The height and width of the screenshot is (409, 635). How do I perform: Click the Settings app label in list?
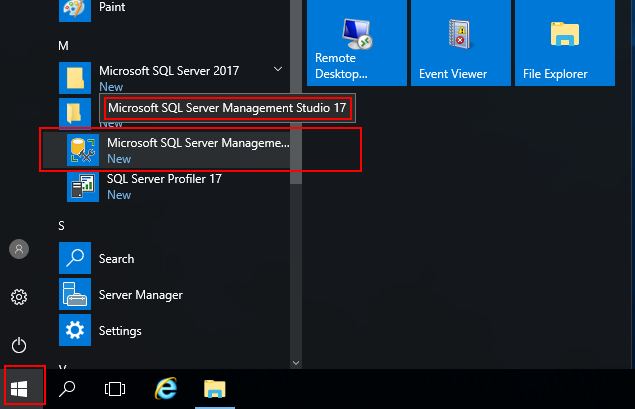click(x=120, y=331)
